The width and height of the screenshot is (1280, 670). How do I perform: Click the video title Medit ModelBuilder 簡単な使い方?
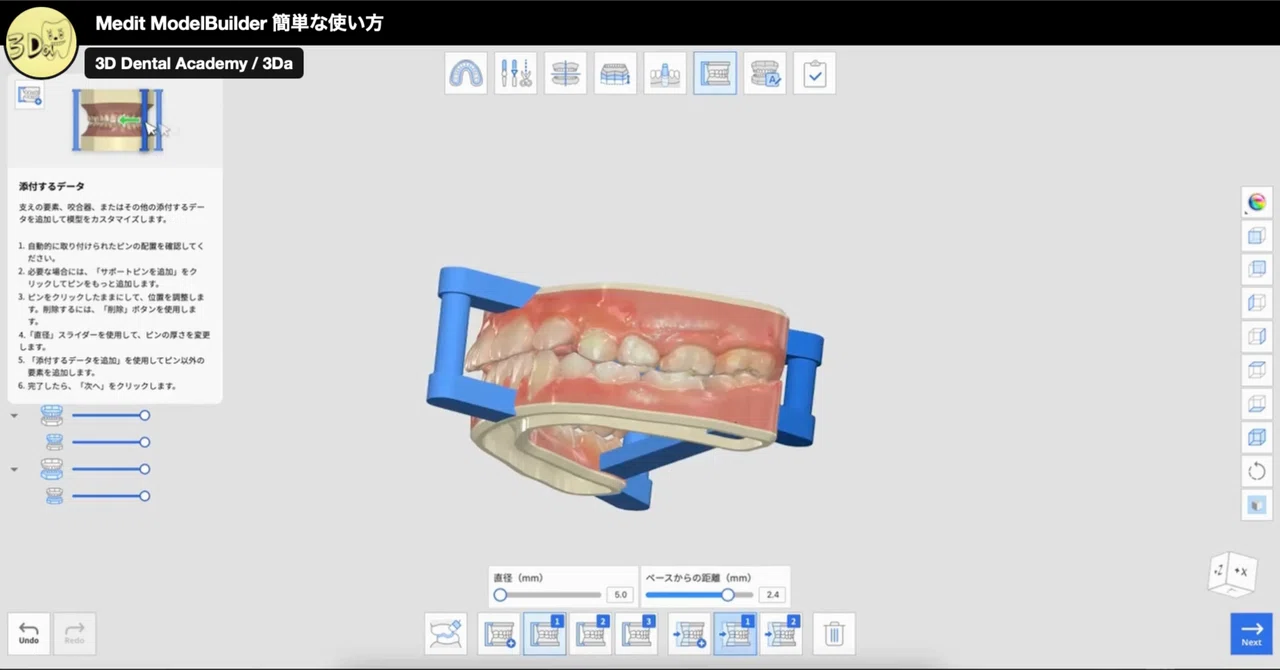[239, 23]
